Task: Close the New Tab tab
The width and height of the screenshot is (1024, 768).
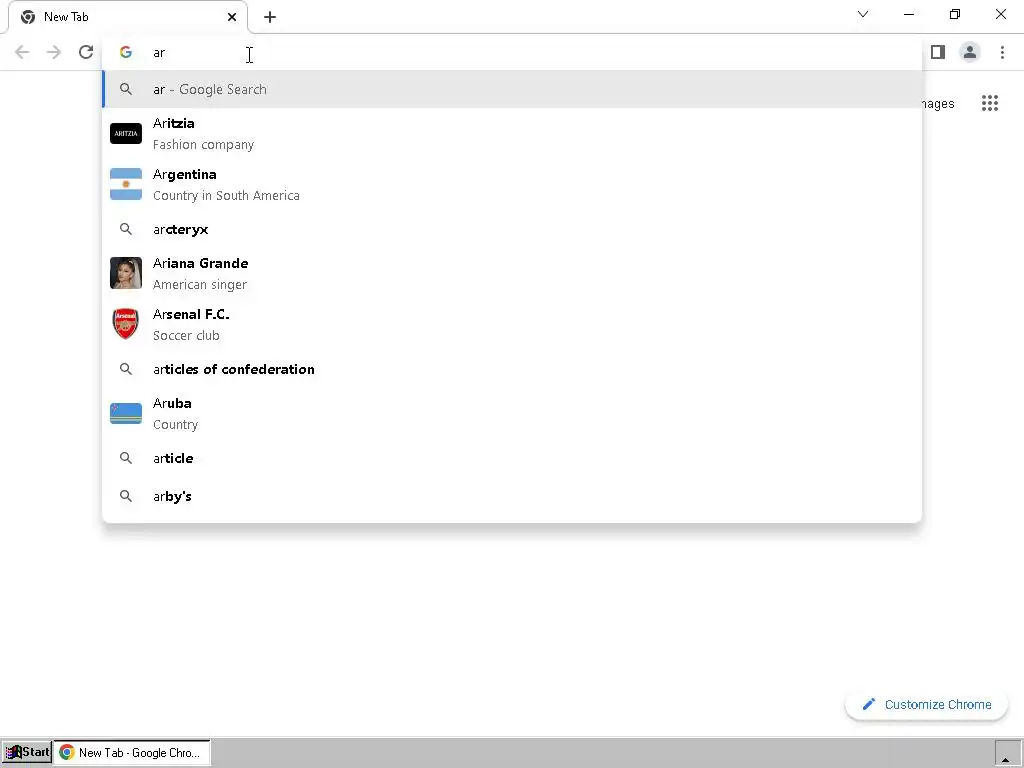Action: [x=232, y=17]
